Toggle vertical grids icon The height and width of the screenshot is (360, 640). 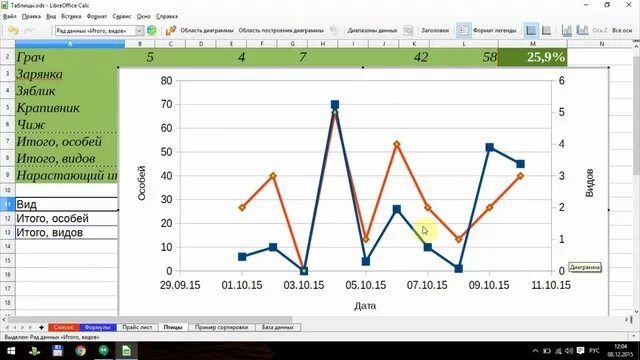[546, 30]
